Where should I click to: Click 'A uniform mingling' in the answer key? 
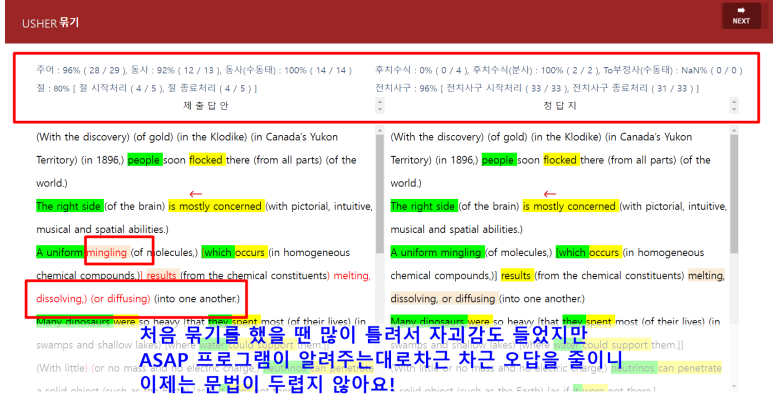pyautogui.click(x=437, y=253)
